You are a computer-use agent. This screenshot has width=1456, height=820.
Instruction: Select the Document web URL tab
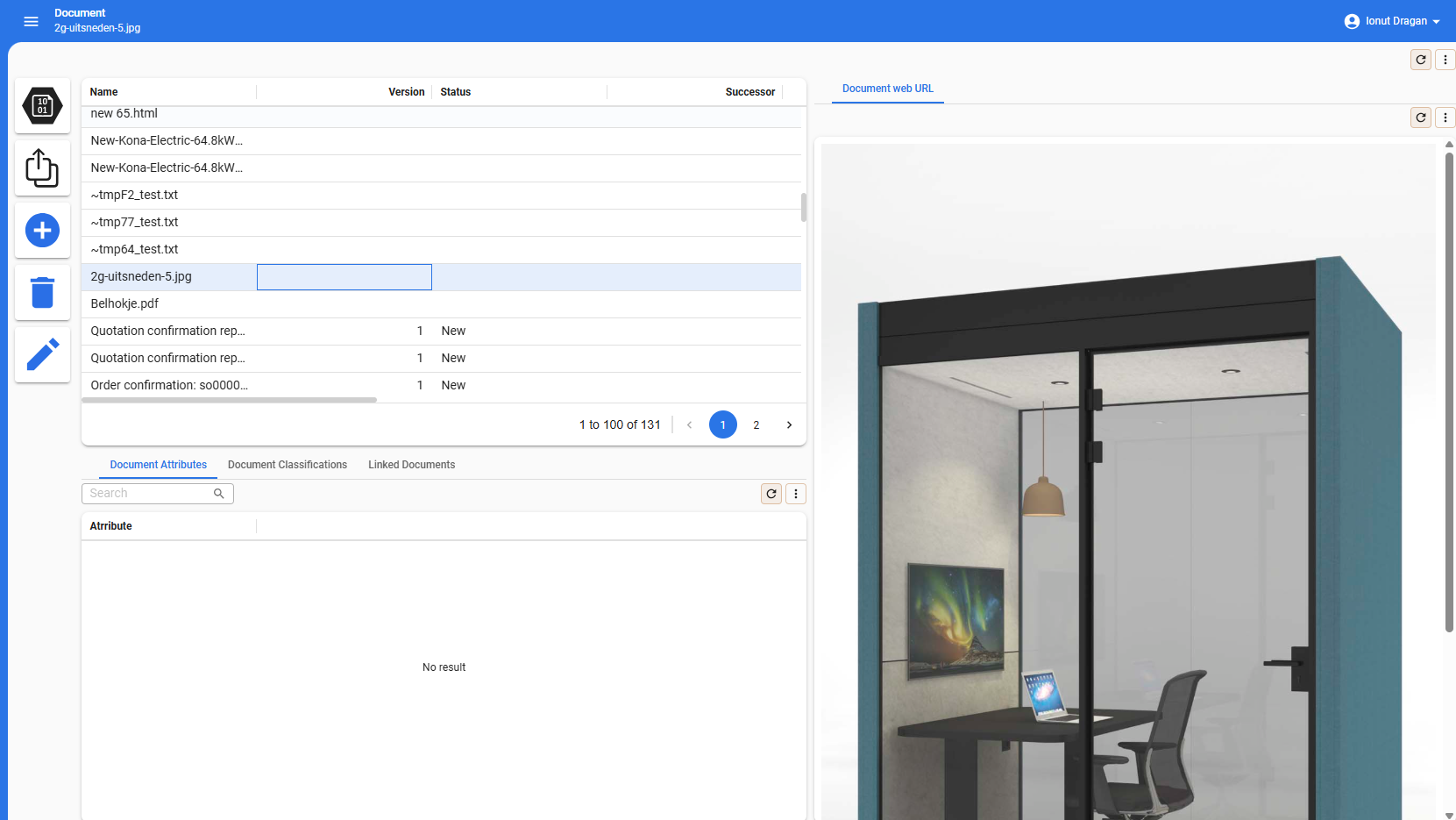888,89
